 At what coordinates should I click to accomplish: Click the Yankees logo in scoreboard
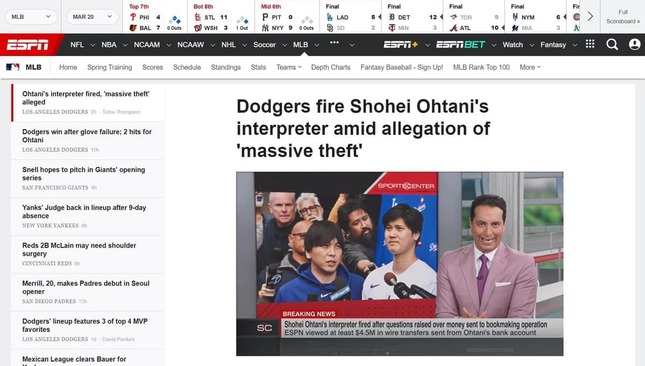click(265, 28)
